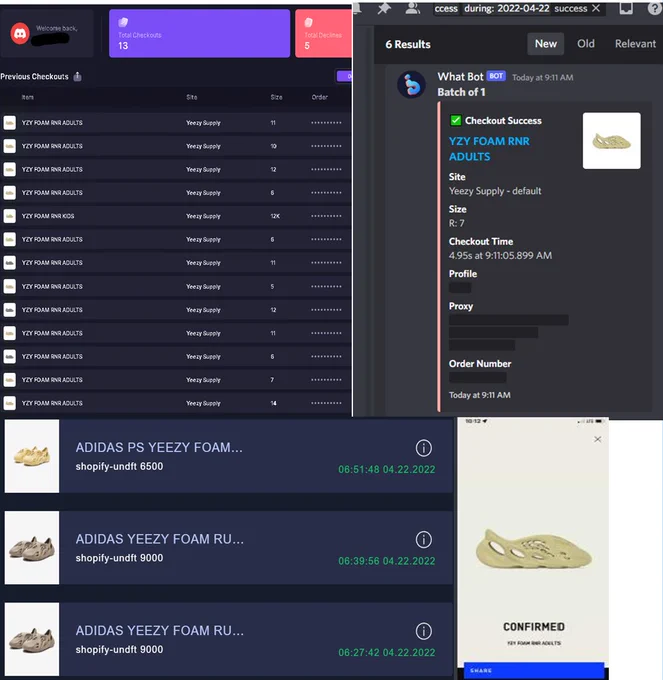Click ADIDAS PS YEEZY FOAM shoe thumbnail
Viewport: 663px width, 680px height.
point(32,456)
